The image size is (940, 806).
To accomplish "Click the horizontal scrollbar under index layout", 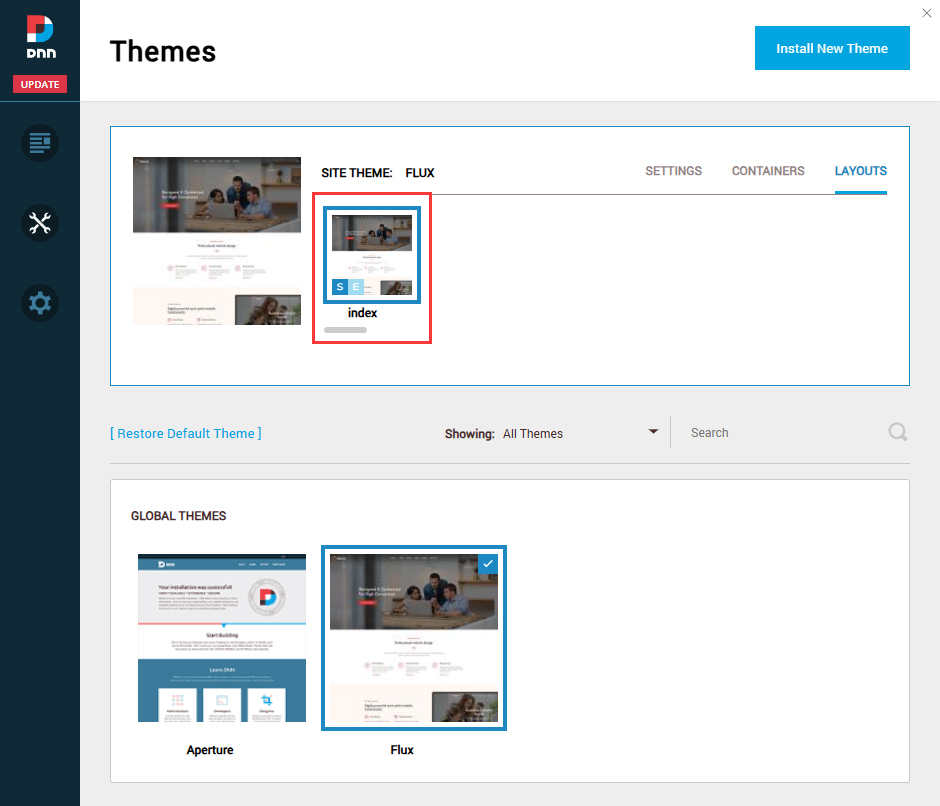I will (345, 330).
